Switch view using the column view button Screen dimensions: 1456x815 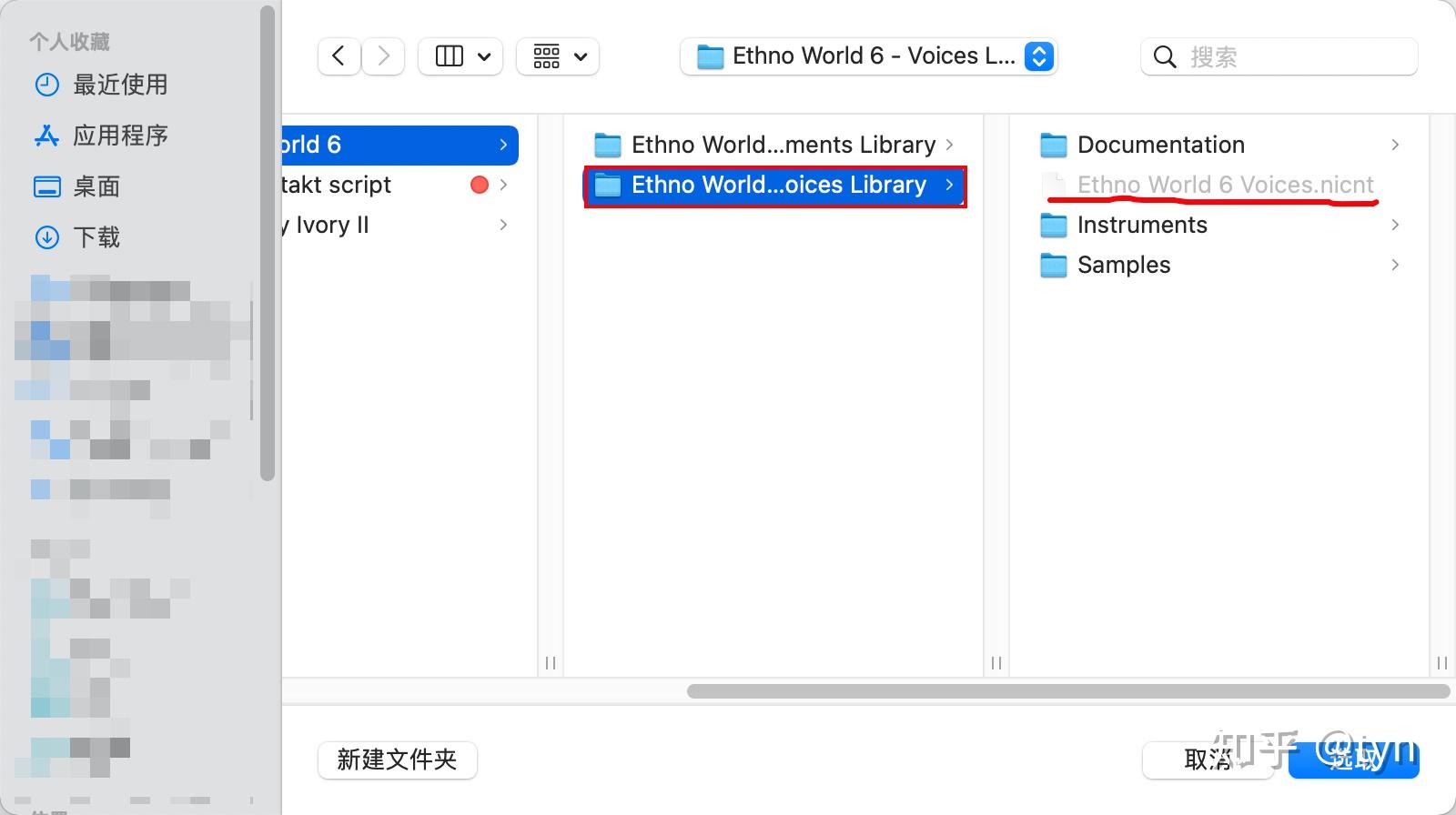[x=461, y=56]
